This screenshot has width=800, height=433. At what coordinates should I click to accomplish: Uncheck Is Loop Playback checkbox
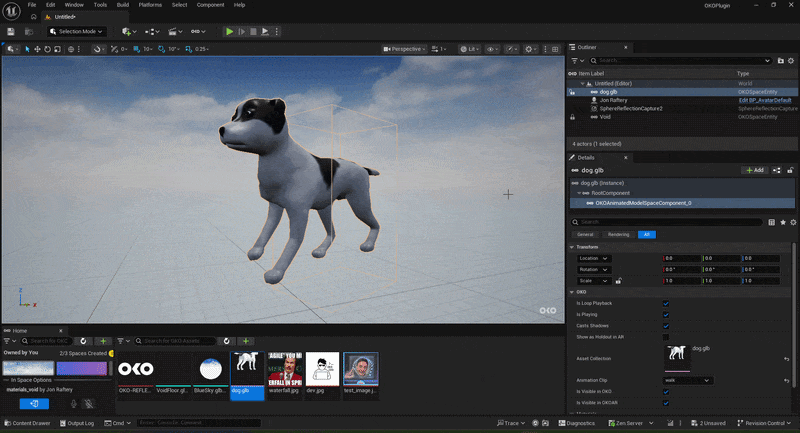(666, 303)
